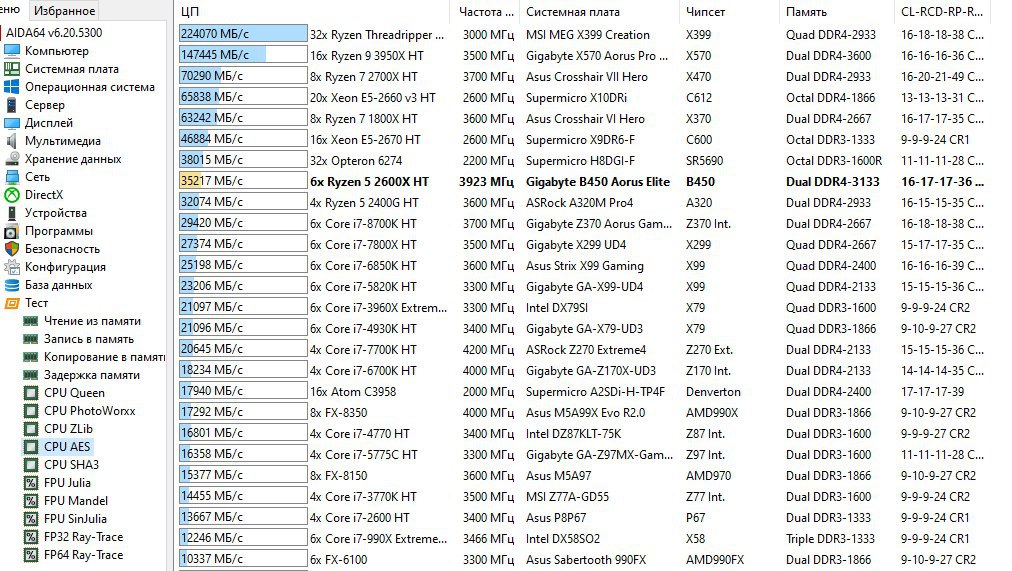Viewport: 1012px width, 571px height.
Task: Open the CPU AES test
Action: coord(66,446)
